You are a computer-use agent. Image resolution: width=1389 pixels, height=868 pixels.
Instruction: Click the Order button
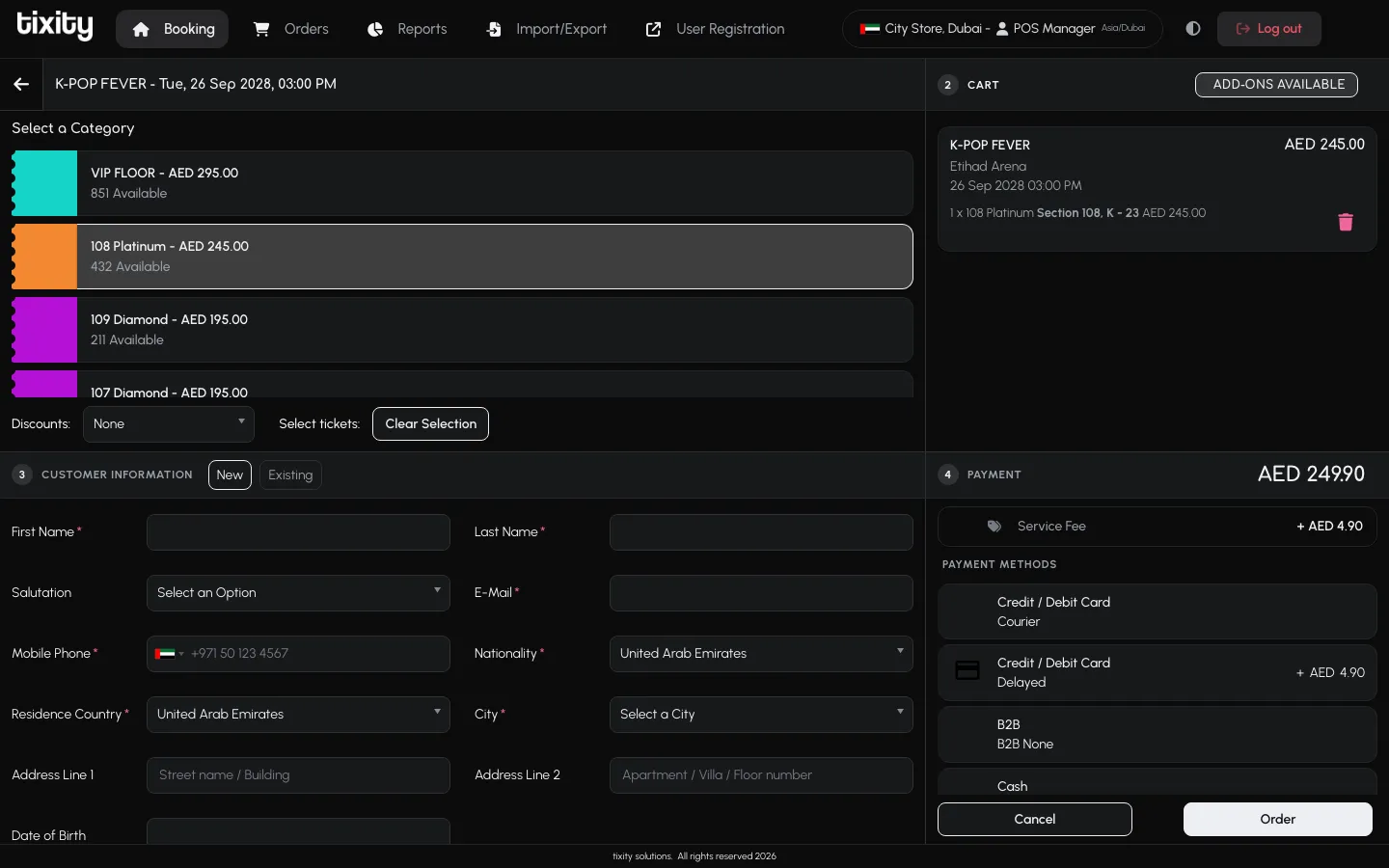tap(1278, 820)
